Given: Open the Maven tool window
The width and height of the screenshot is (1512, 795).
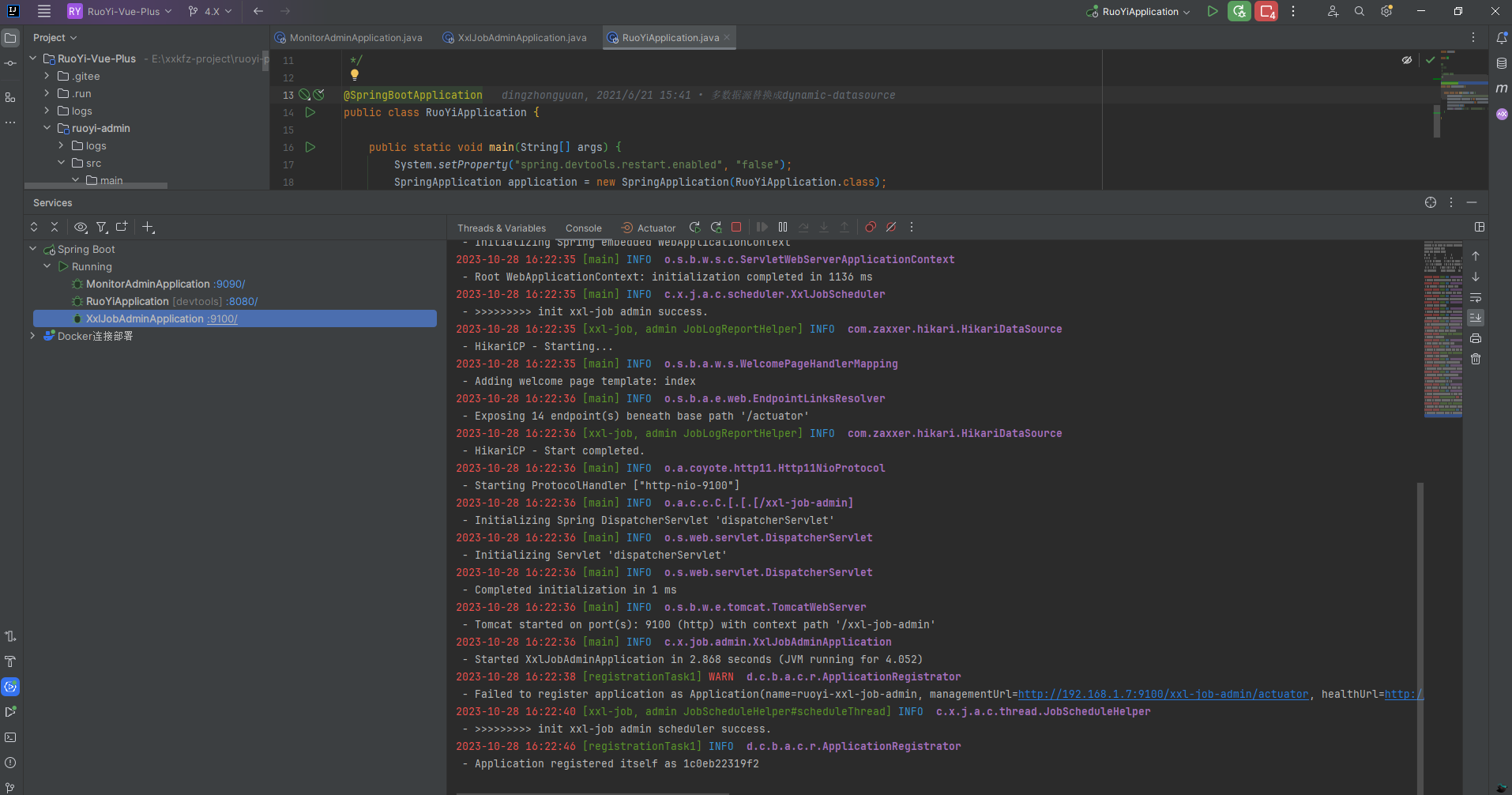Looking at the screenshot, I should click(x=1502, y=89).
